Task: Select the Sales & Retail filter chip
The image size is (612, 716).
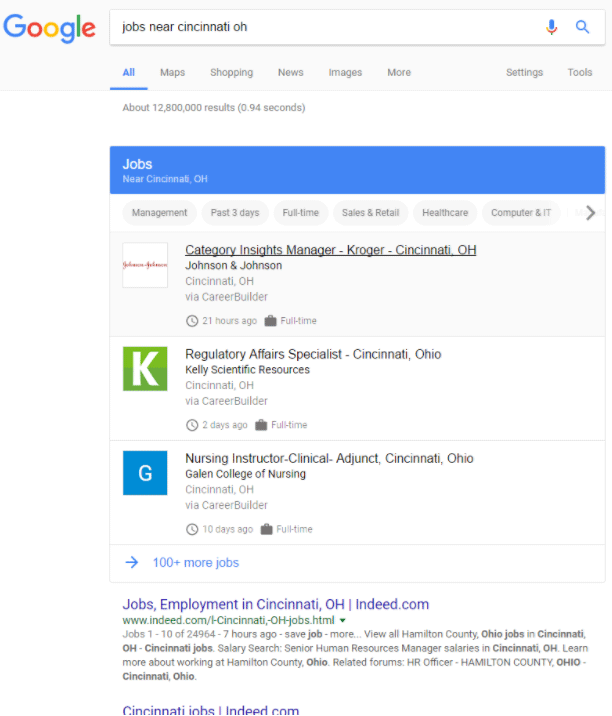Action: point(370,213)
